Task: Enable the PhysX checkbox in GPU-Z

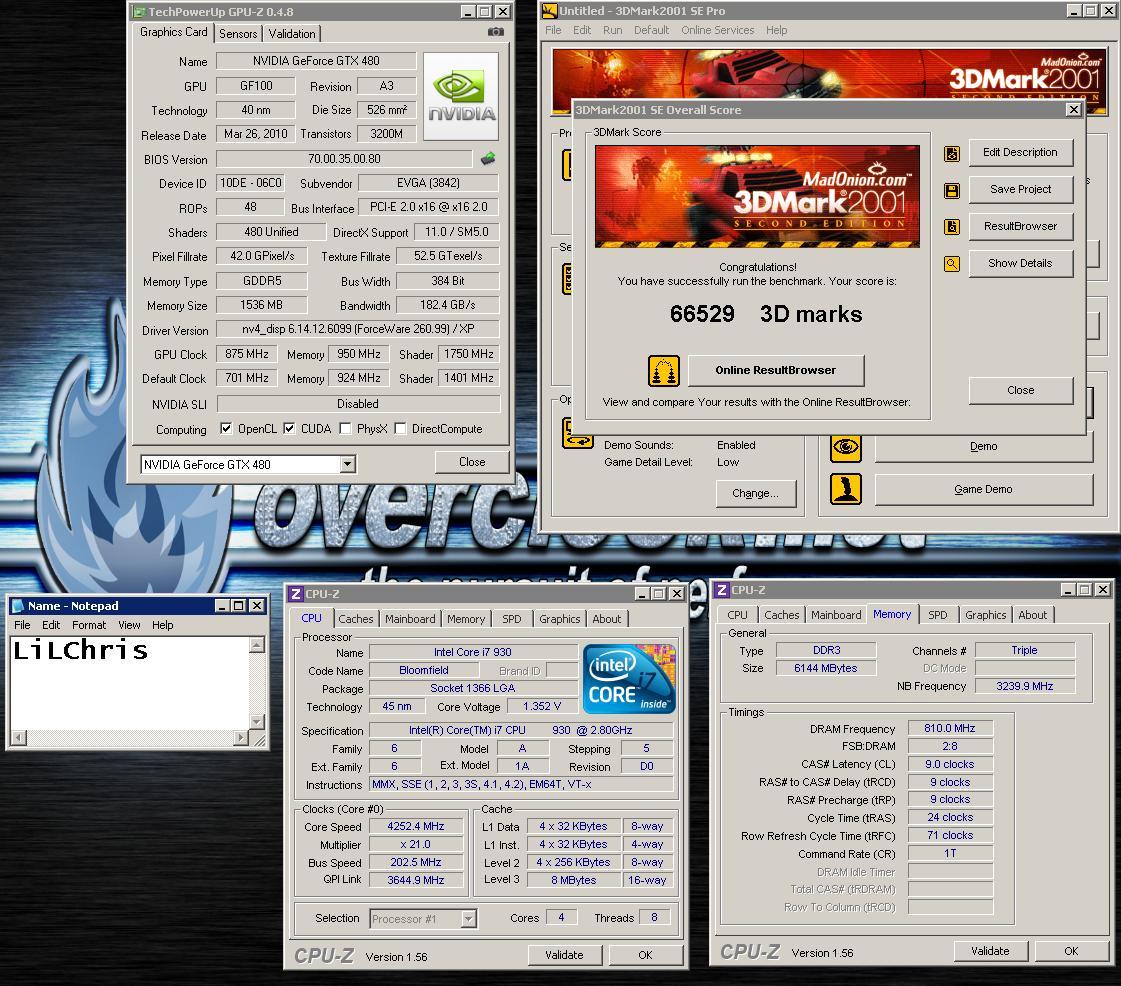Action: 345,428
